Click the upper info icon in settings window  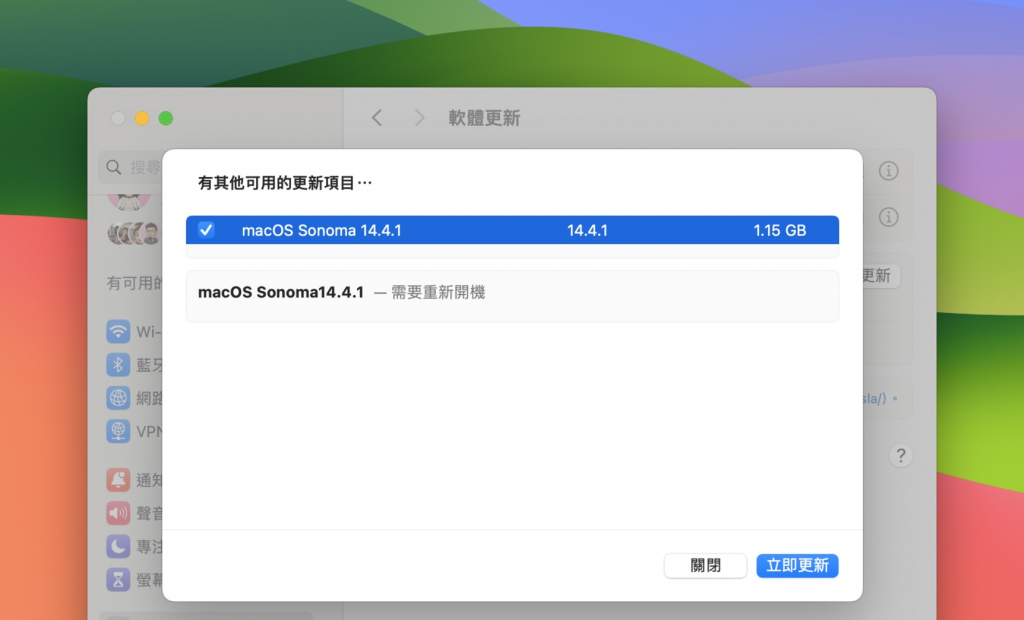click(888, 171)
